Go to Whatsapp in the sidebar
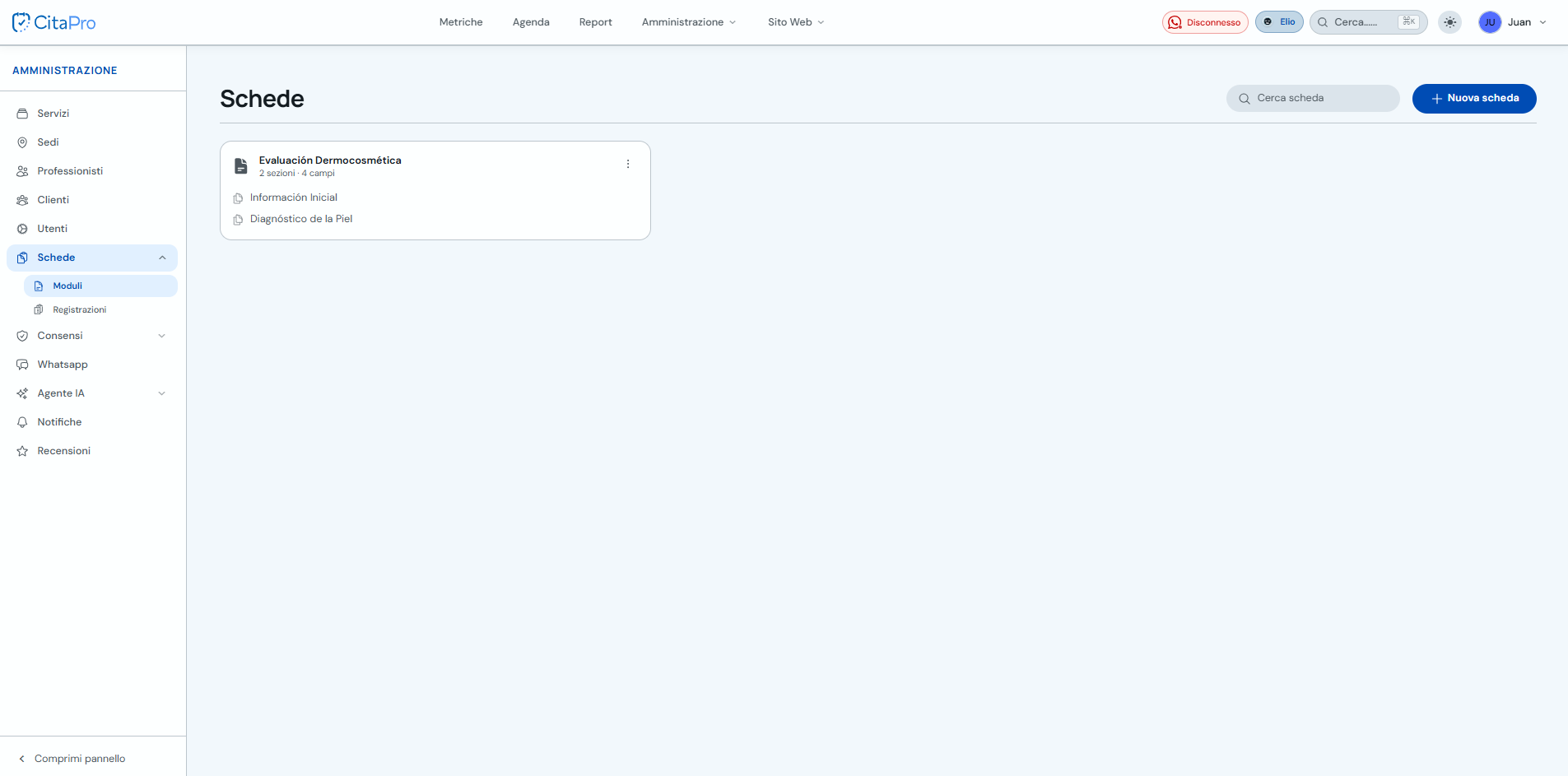 point(92,365)
